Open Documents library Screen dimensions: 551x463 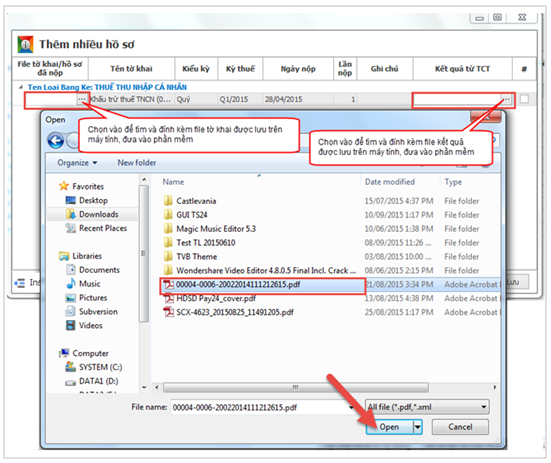(x=99, y=270)
